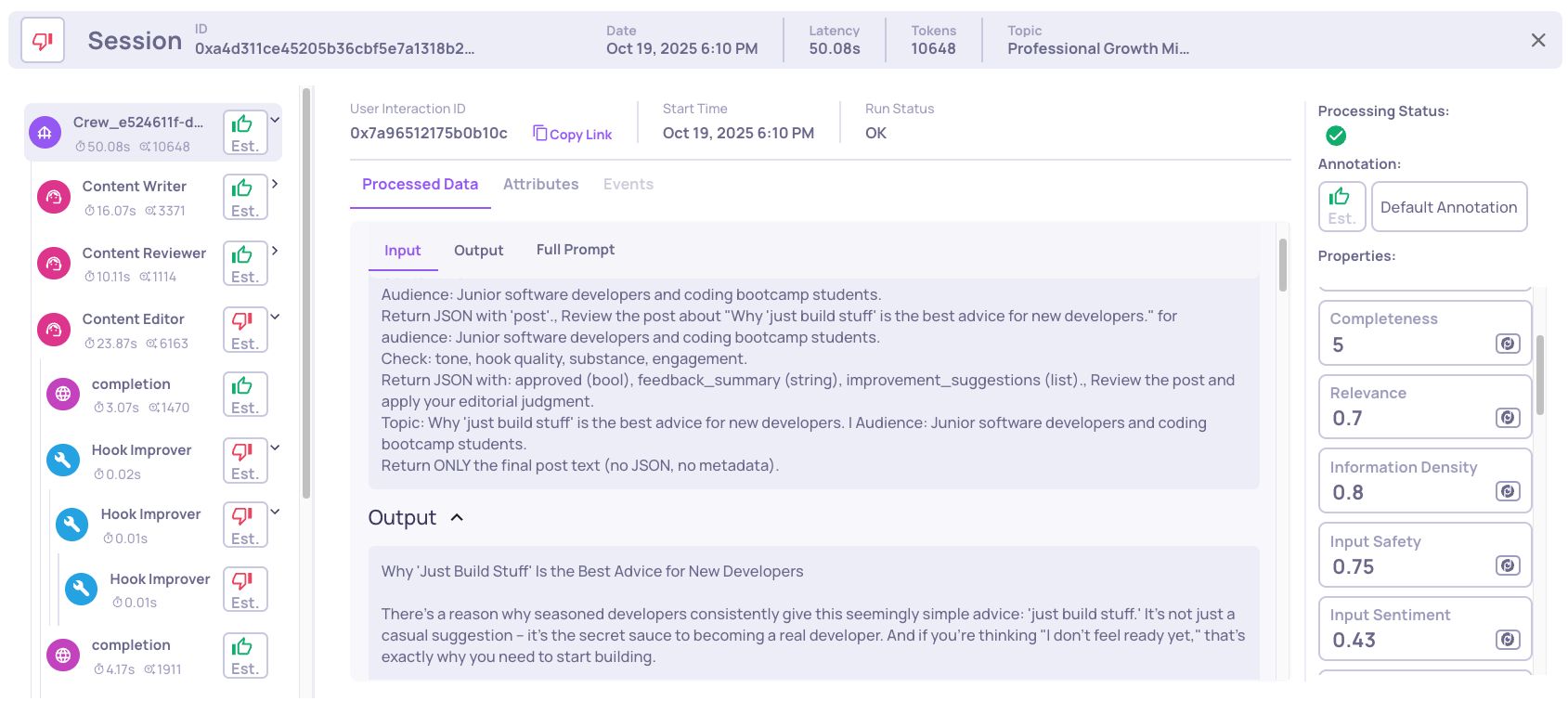Switch to the Processed Data tab
1568x701 pixels.
coord(420,184)
